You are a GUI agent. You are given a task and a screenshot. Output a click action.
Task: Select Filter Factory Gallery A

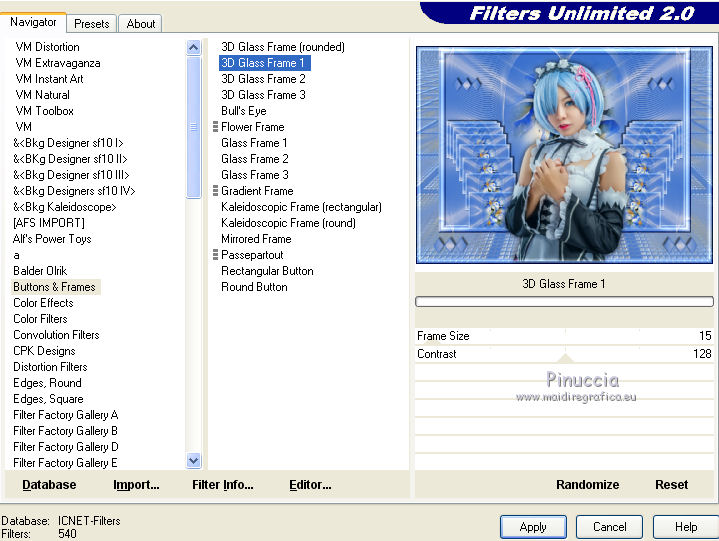click(66, 415)
